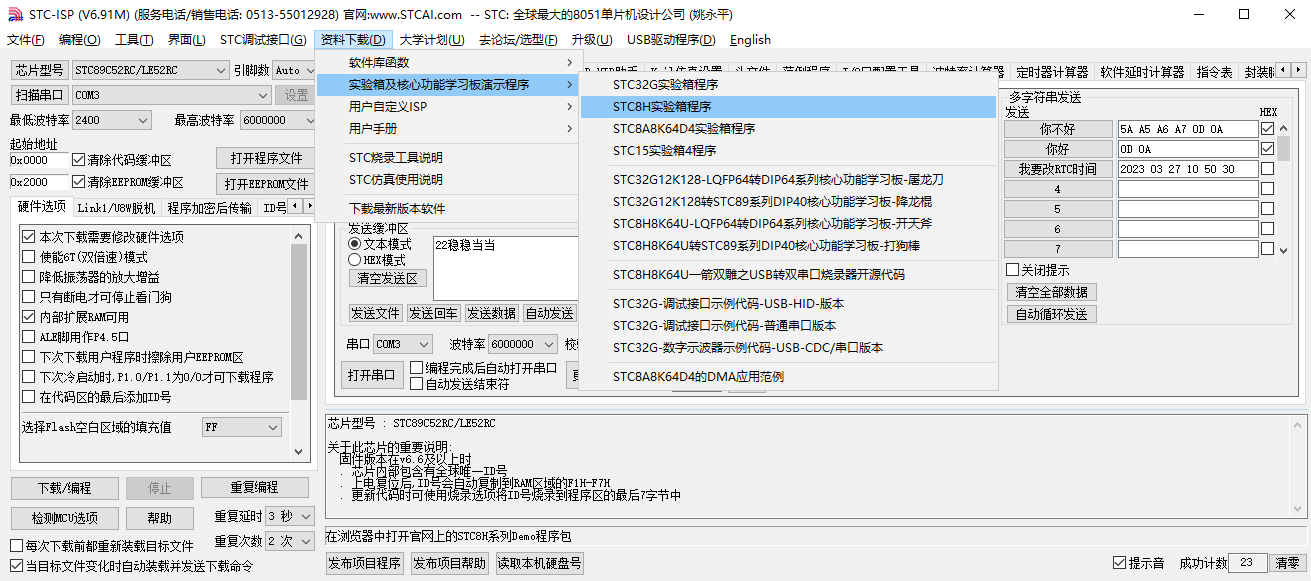
Task: Click 自动循环发送 button
Action: 1051,314
